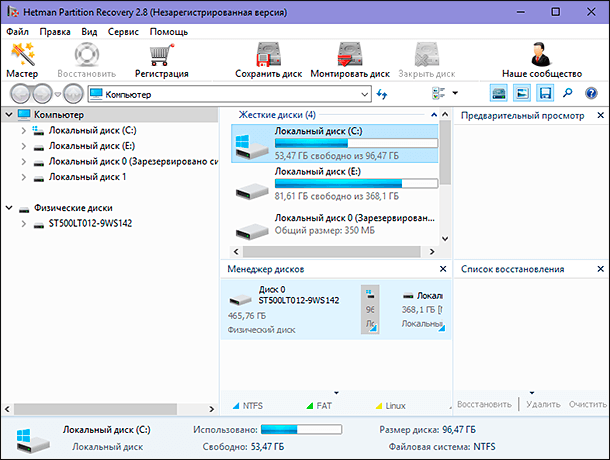Expand ST500LT012-9WS142 tree node
The width and height of the screenshot is (610, 460).
[x=23, y=224]
